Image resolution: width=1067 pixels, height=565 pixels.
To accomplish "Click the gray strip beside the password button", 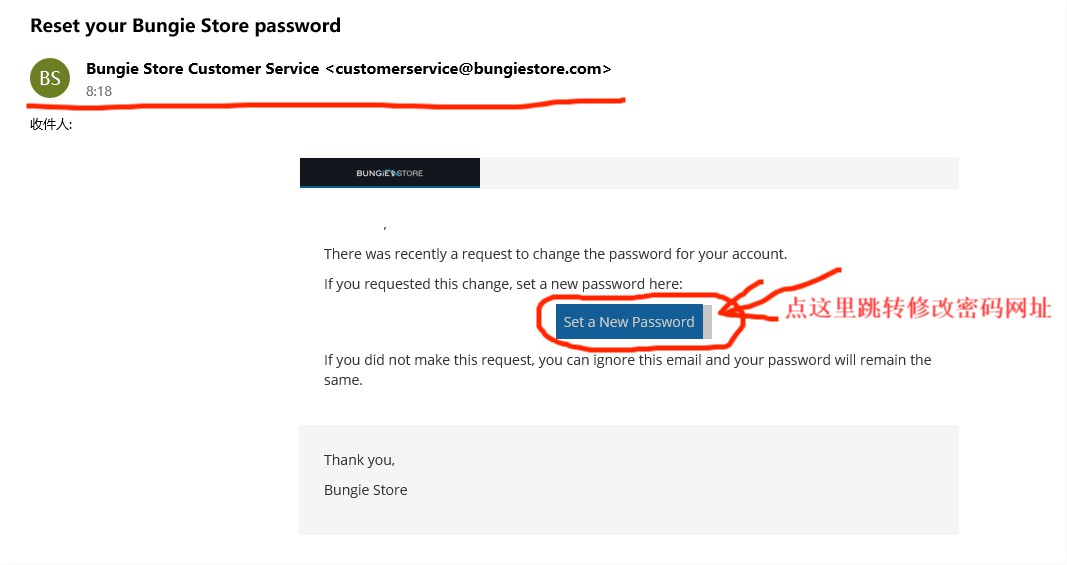I will (707, 322).
